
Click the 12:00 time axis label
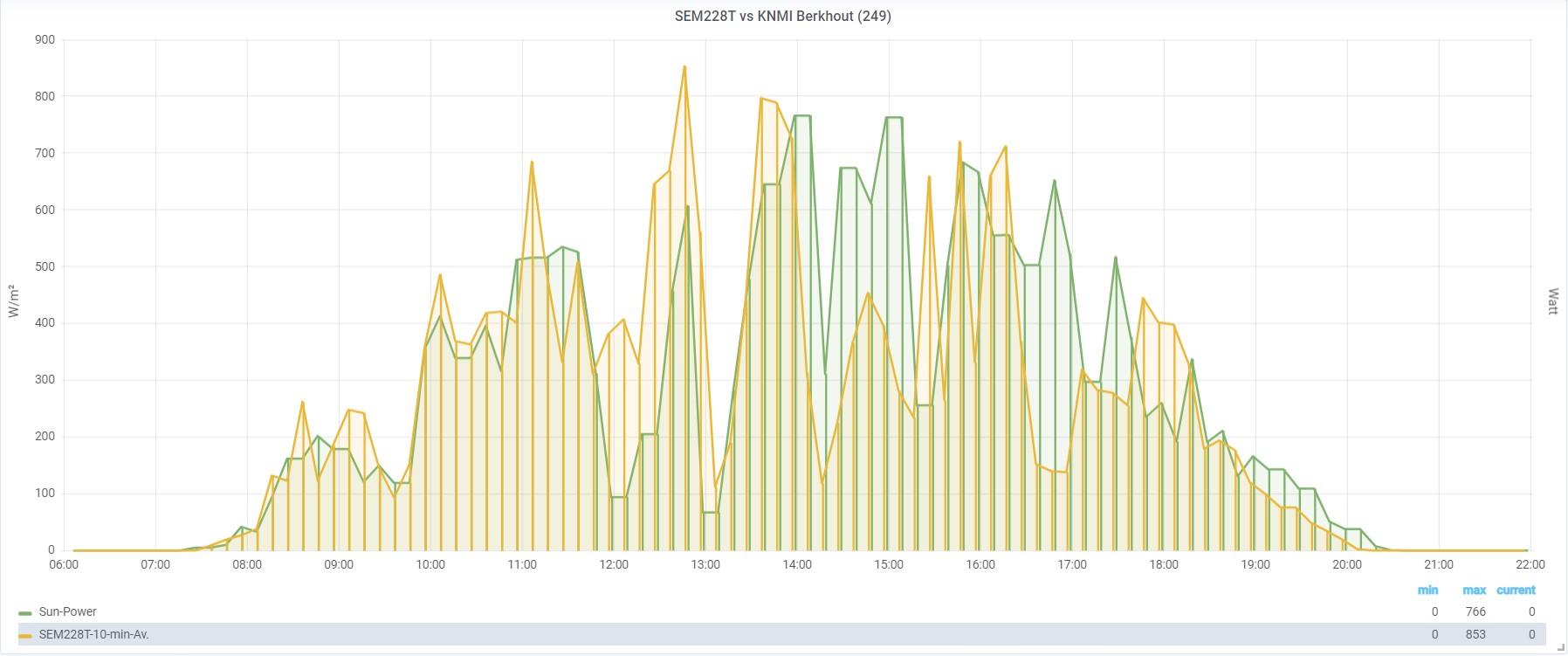click(614, 564)
